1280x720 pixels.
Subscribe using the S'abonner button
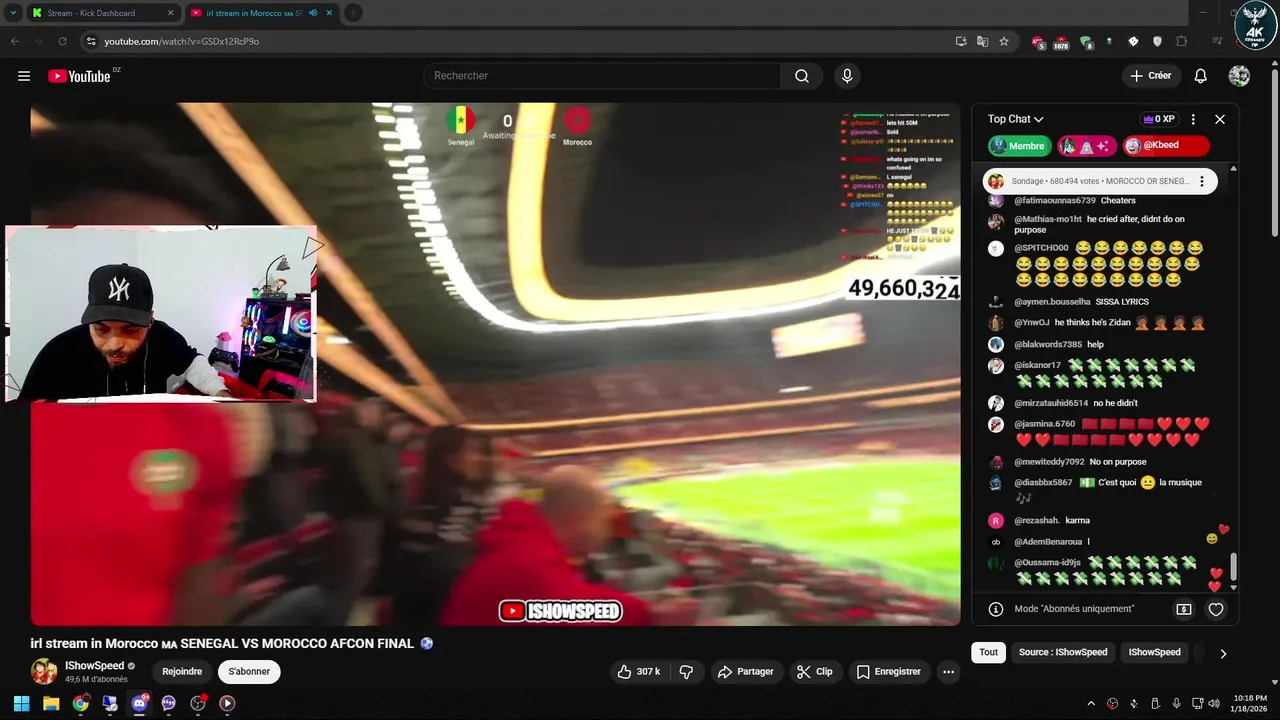coord(249,672)
